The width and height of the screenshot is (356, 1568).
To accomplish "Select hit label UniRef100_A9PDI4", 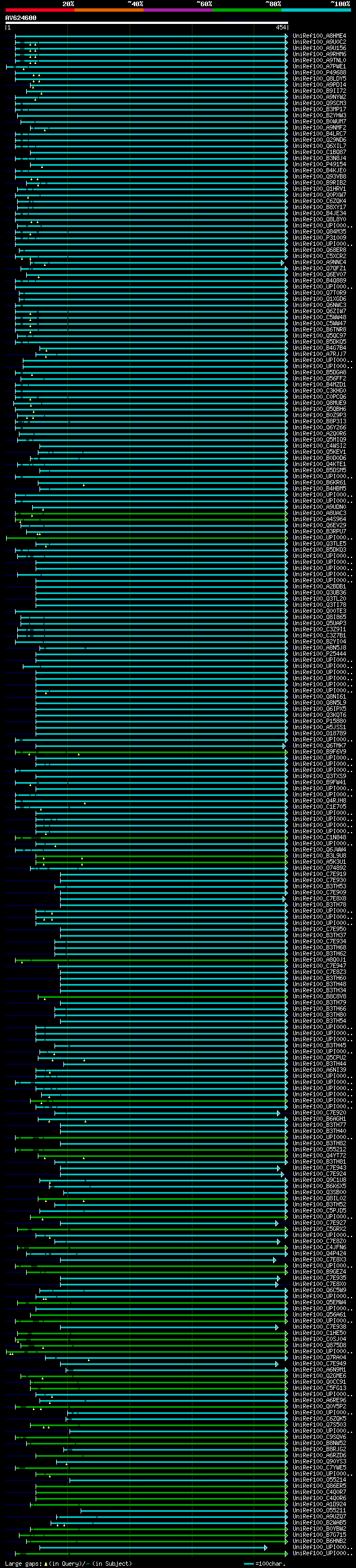I will pos(319,85).
